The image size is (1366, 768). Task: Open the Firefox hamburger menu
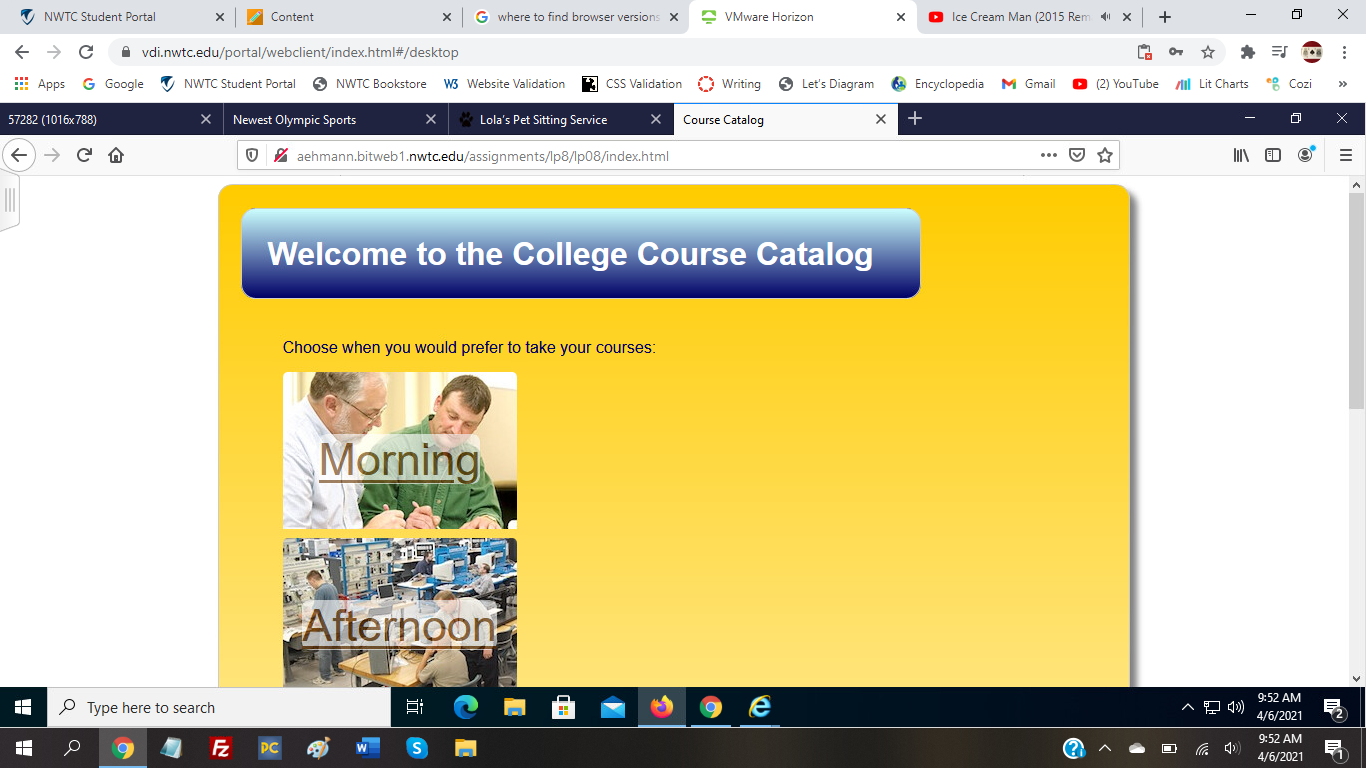click(x=1347, y=155)
